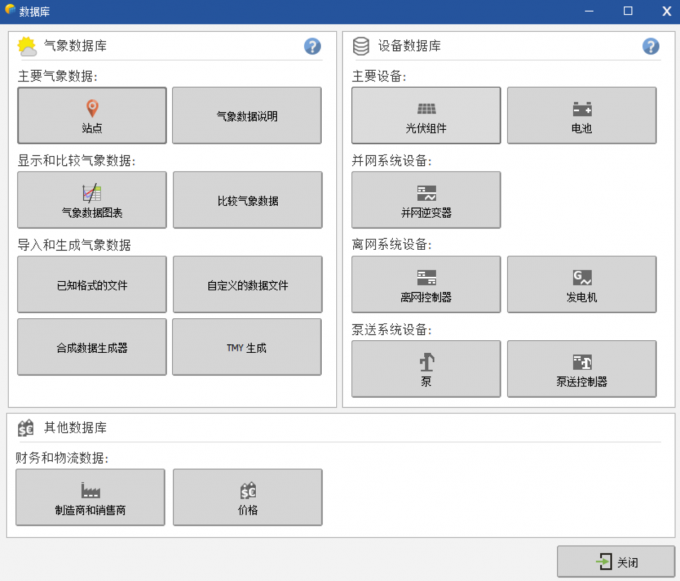
Task: Click the 比较气象数据 button
Action: 248,200
